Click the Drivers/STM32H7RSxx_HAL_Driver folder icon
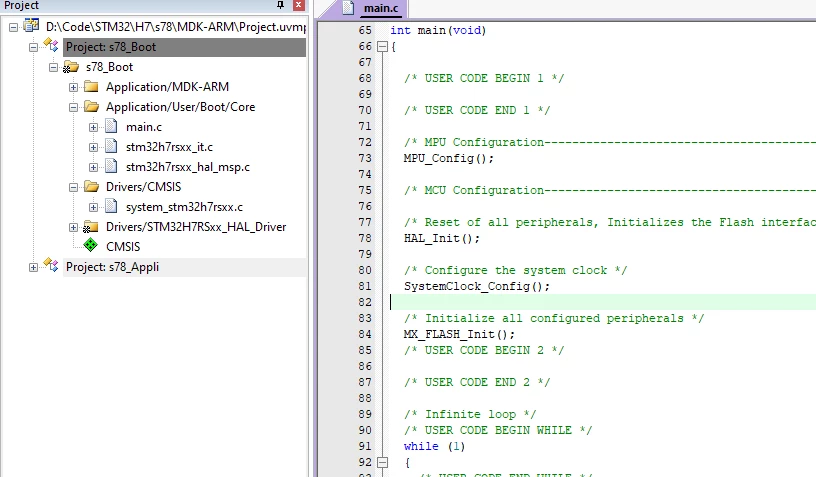 coord(91,227)
